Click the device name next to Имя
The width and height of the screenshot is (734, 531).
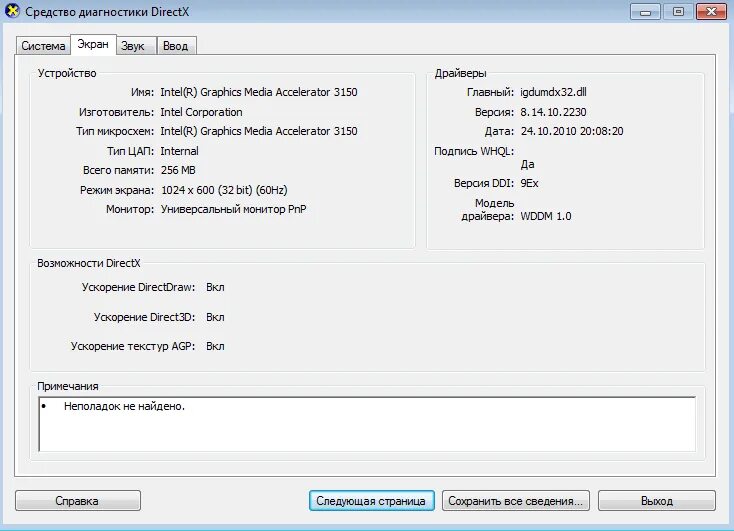click(x=259, y=92)
